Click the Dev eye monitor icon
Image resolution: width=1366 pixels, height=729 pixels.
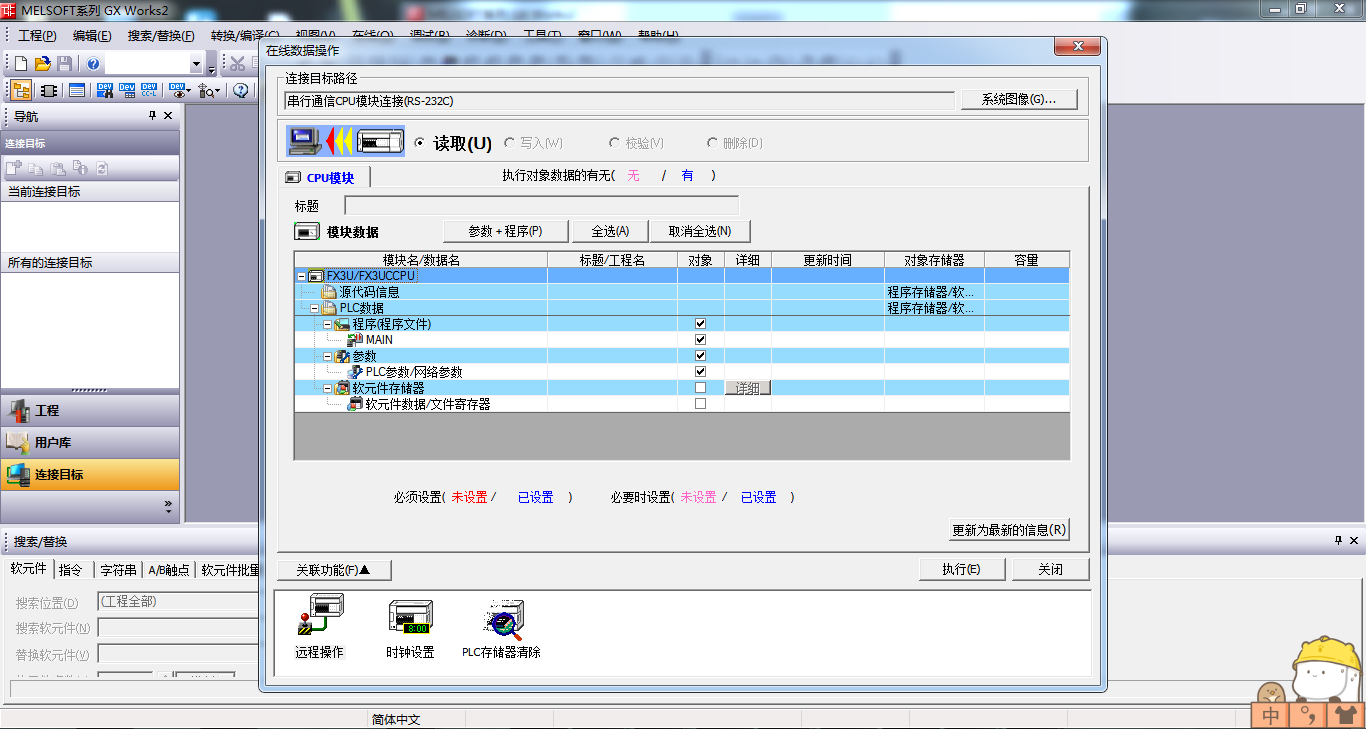(177, 90)
